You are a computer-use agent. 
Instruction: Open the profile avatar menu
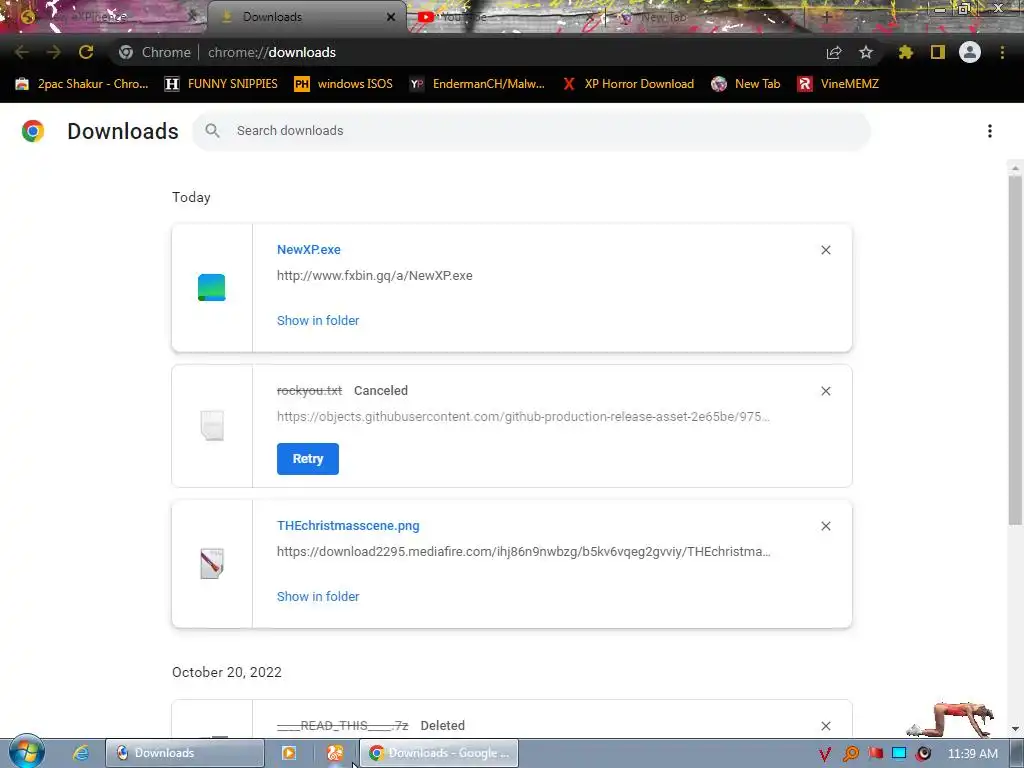click(x=970, y=52)
